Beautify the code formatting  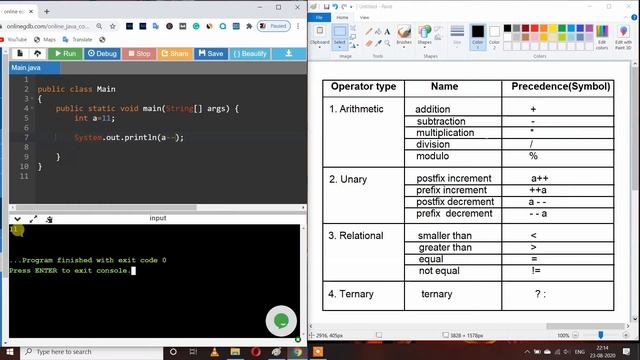pos(250,53)
